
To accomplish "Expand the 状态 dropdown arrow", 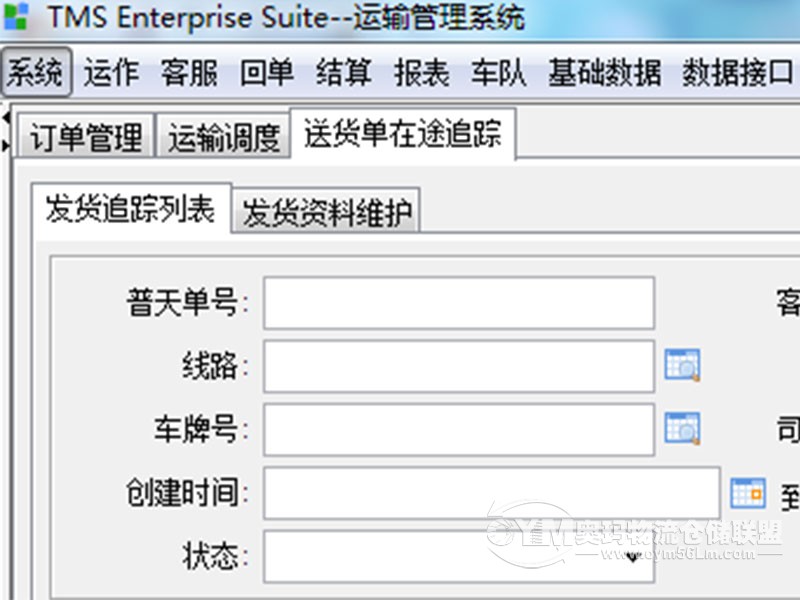I will point(633,557).
